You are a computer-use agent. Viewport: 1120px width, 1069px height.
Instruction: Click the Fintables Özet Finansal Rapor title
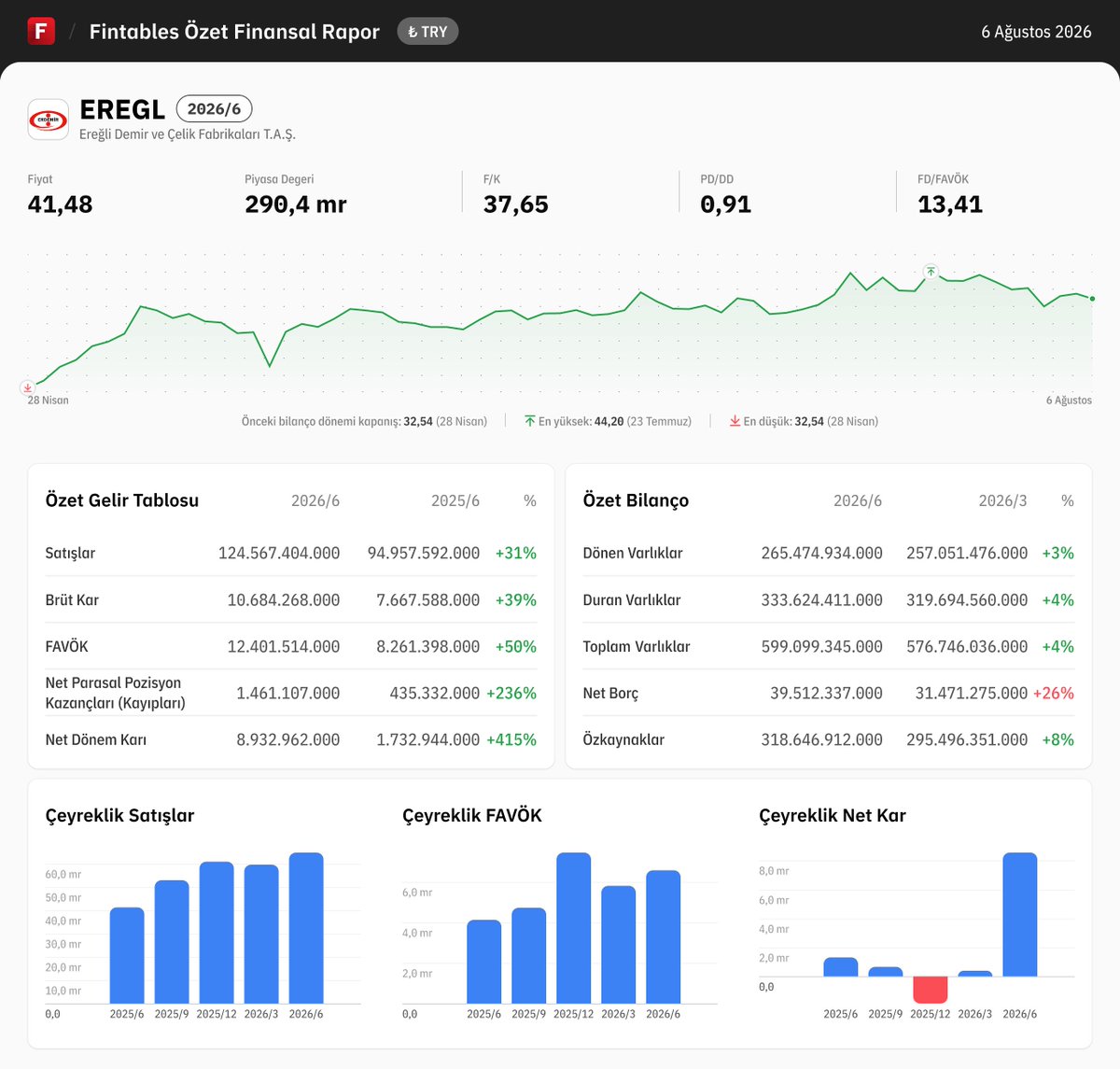[234, 32]
